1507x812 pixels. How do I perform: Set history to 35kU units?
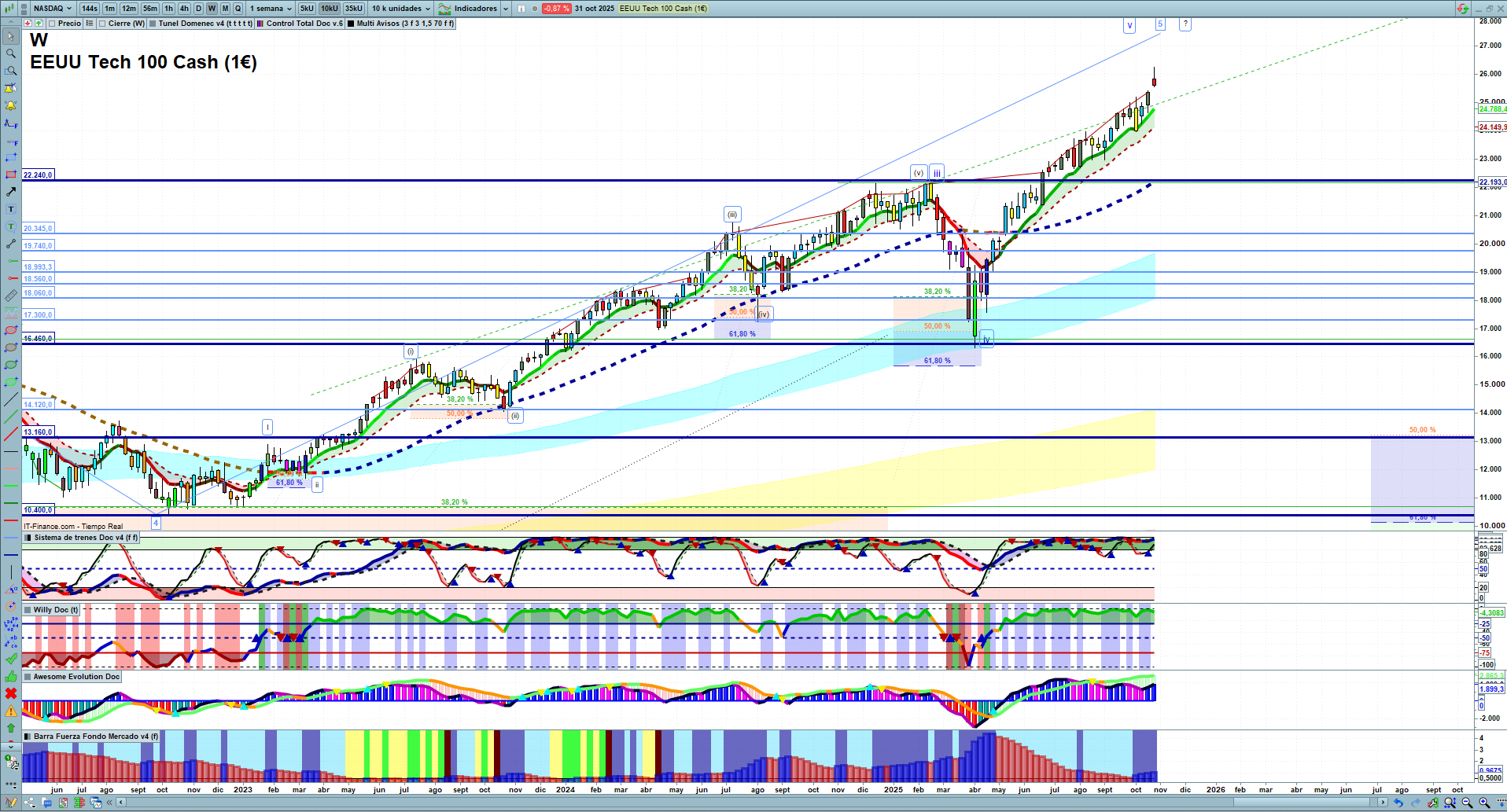[x=354, y=9]
